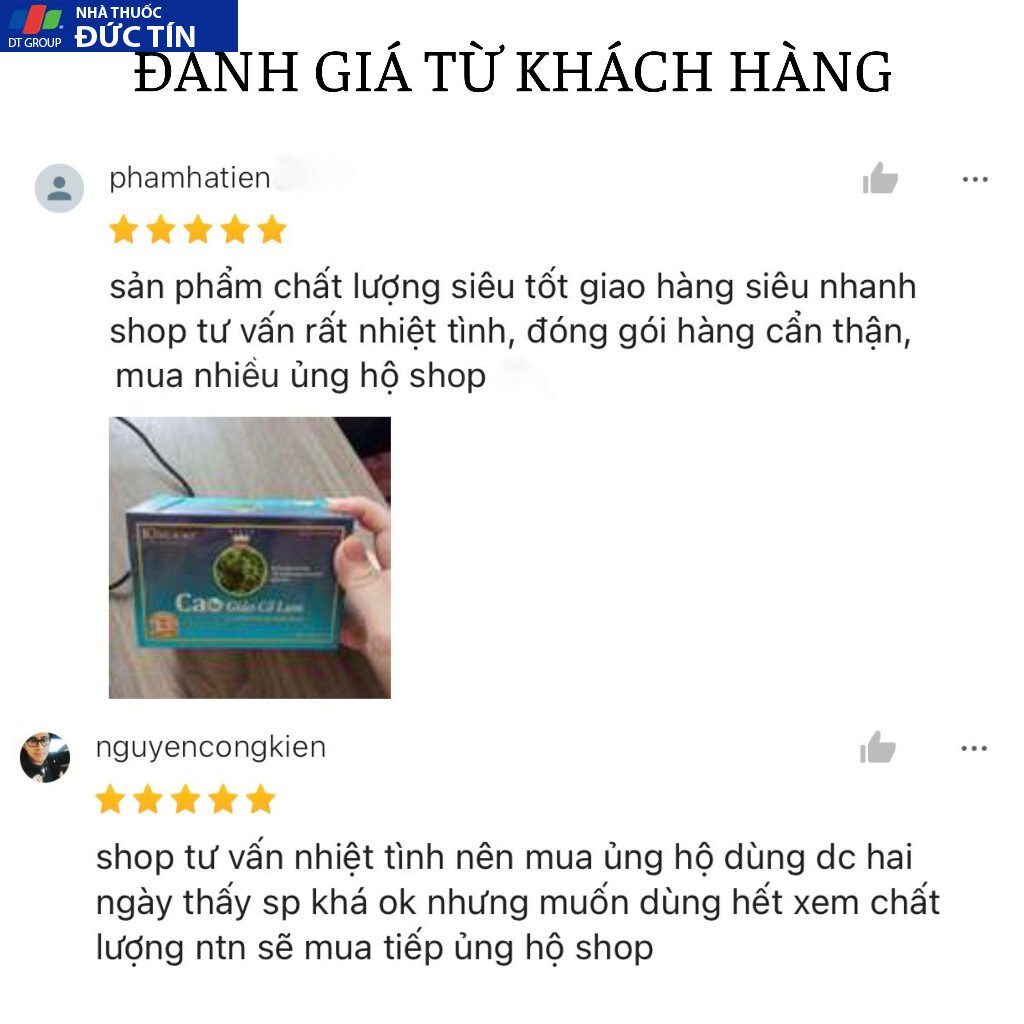1024x1024 pixels.
Task: Click fifth star in phamhatien's rating
Action: 272,230
